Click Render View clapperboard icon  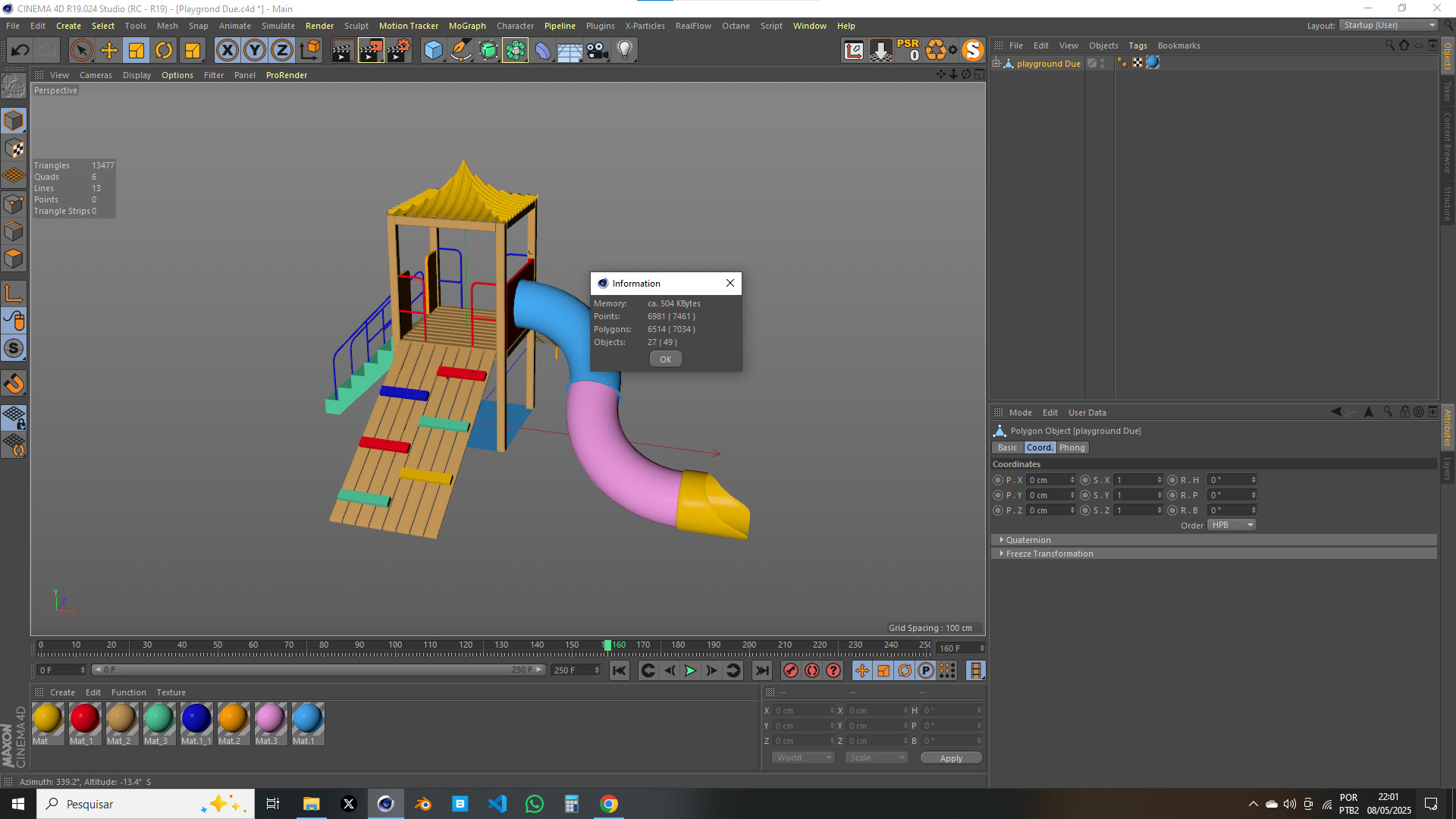[x=343, y=51]
